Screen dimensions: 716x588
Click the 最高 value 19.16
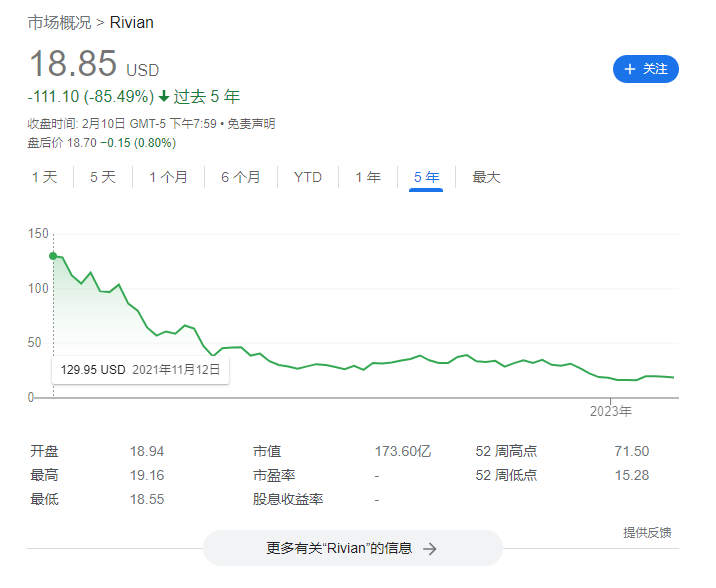click(x=147, y=475)
